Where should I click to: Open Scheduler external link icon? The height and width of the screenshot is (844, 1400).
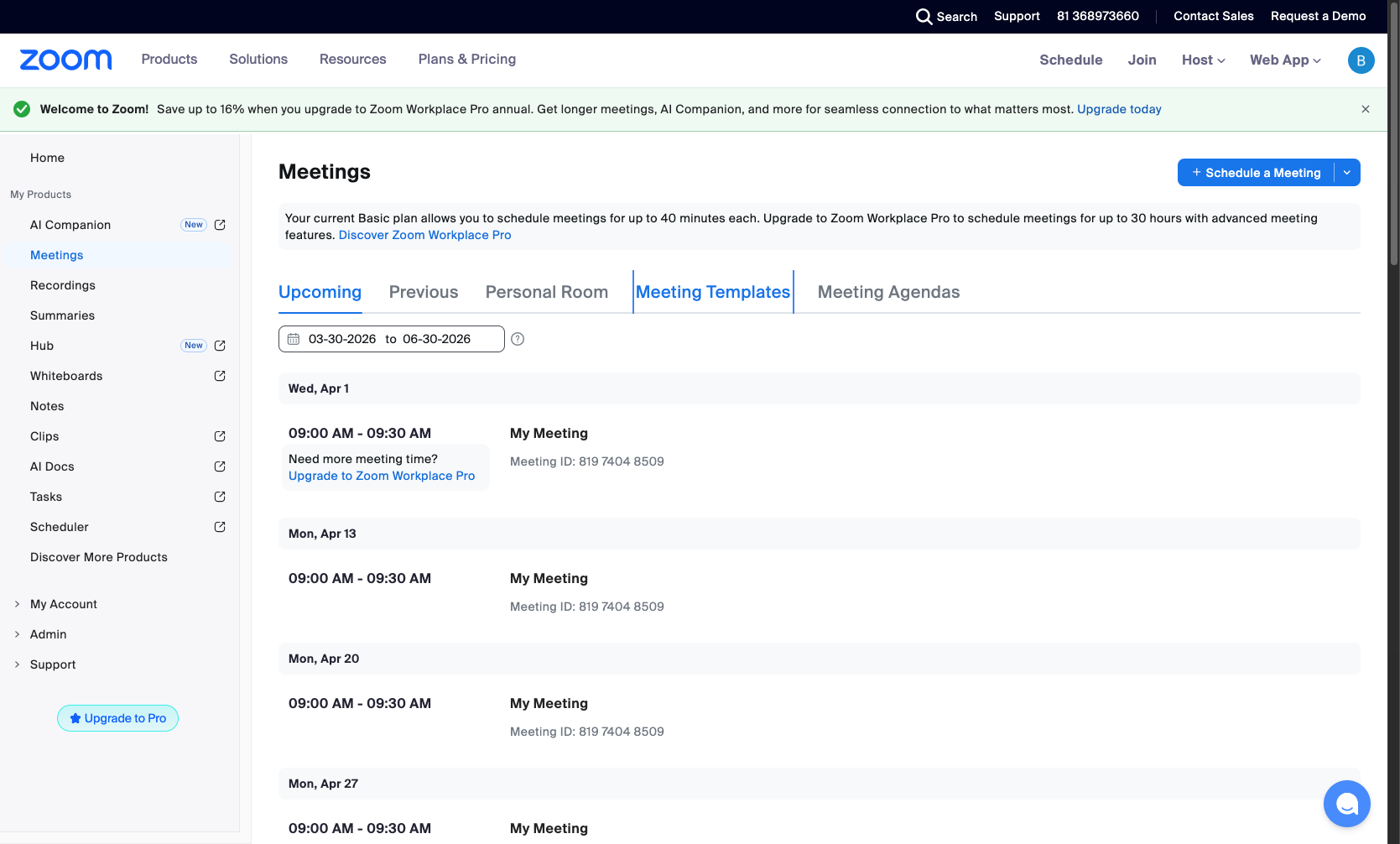220,527
